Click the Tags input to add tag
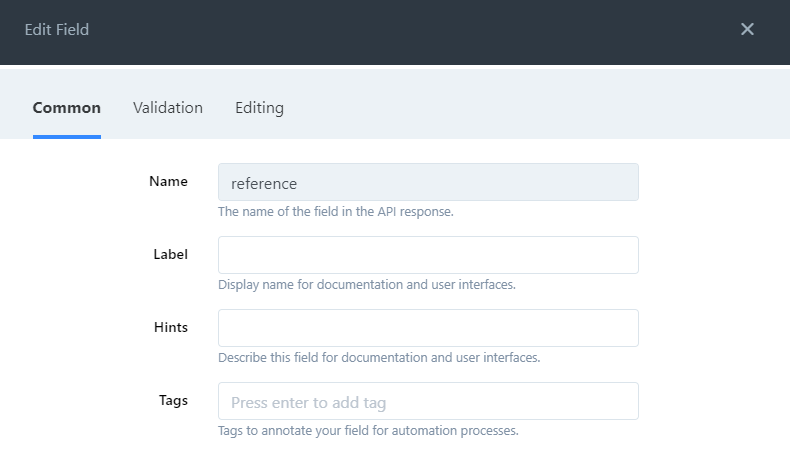The height and width of the screenshot is (456, 790). [428, 401]
